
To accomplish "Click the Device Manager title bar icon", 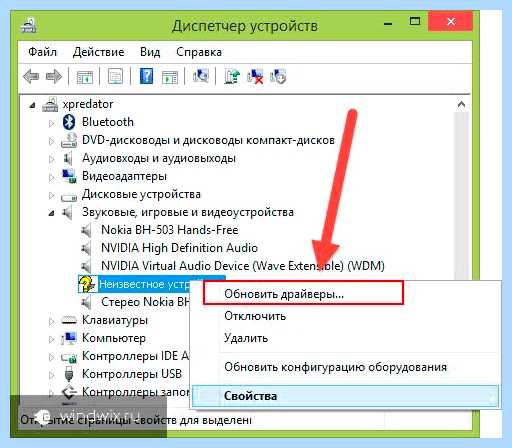I will click(29, 25).
